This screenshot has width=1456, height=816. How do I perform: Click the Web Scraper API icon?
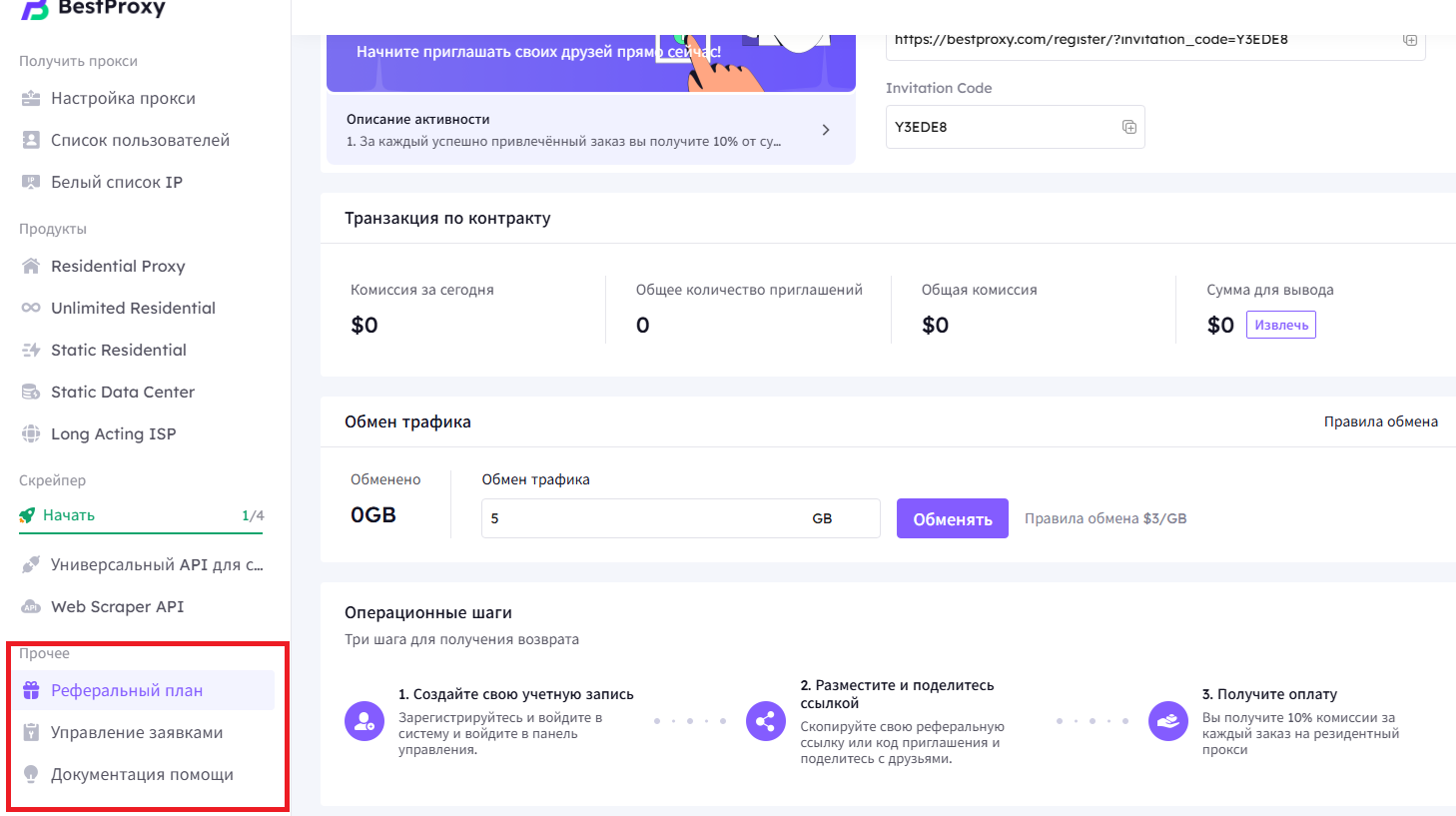point(31,606)
